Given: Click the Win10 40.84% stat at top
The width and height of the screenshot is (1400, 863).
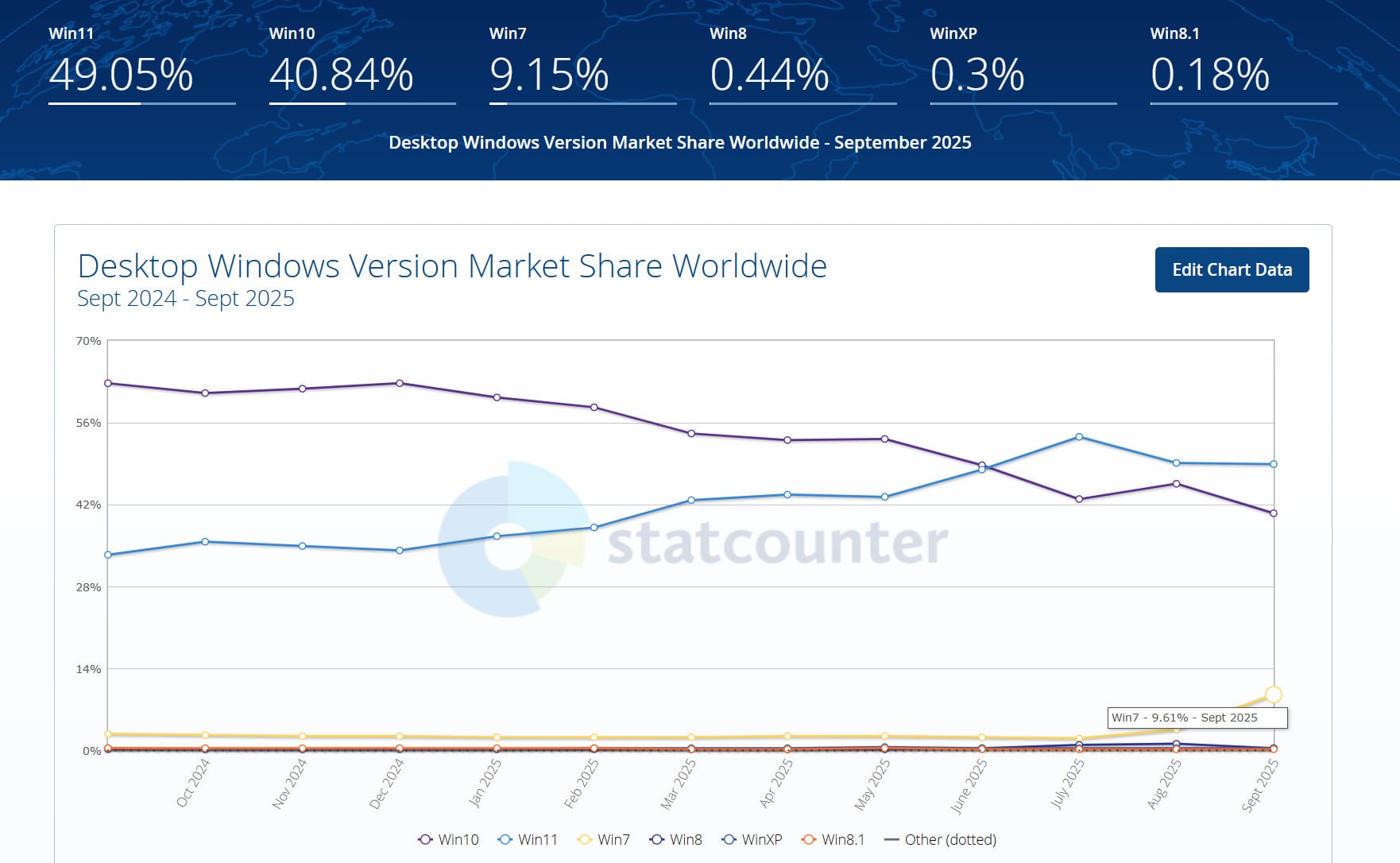Looking at the screenshot, I should tap(341, 74).
